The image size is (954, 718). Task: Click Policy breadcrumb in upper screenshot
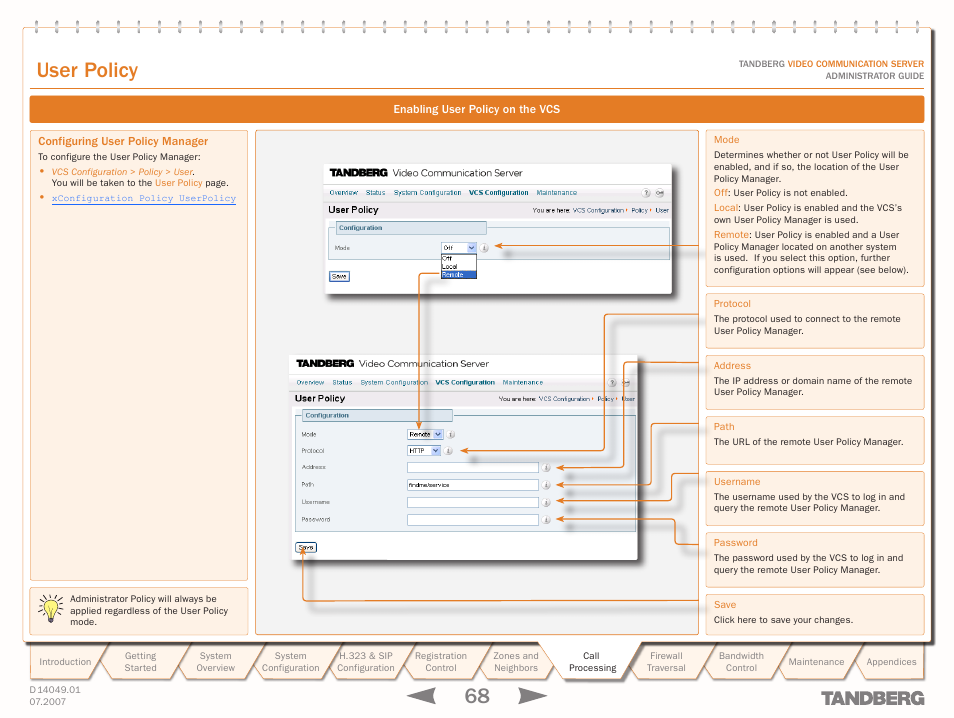click(639, 211)
